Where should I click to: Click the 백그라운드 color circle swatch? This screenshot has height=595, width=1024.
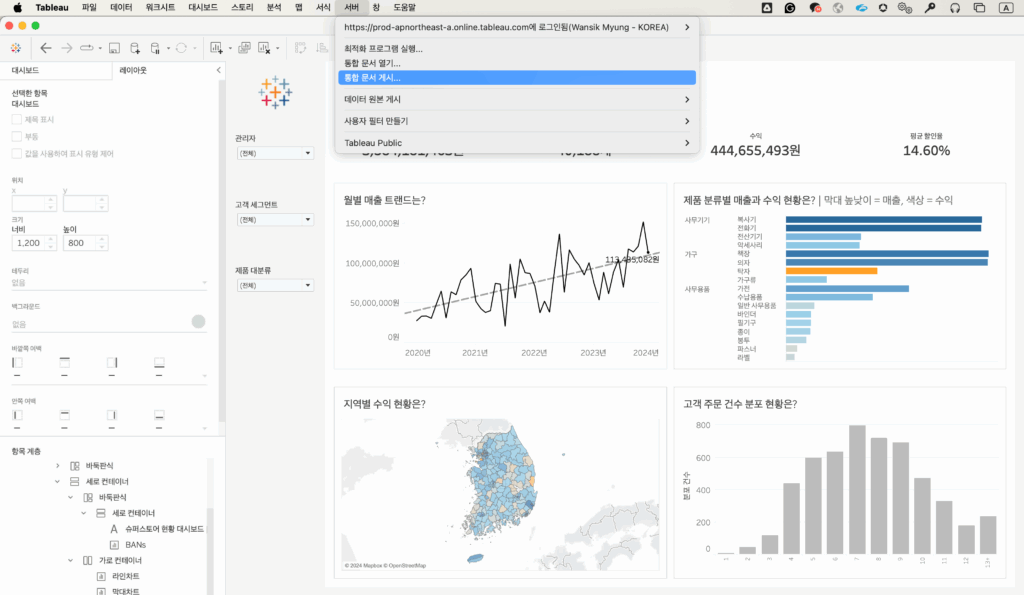coord(198,321)
